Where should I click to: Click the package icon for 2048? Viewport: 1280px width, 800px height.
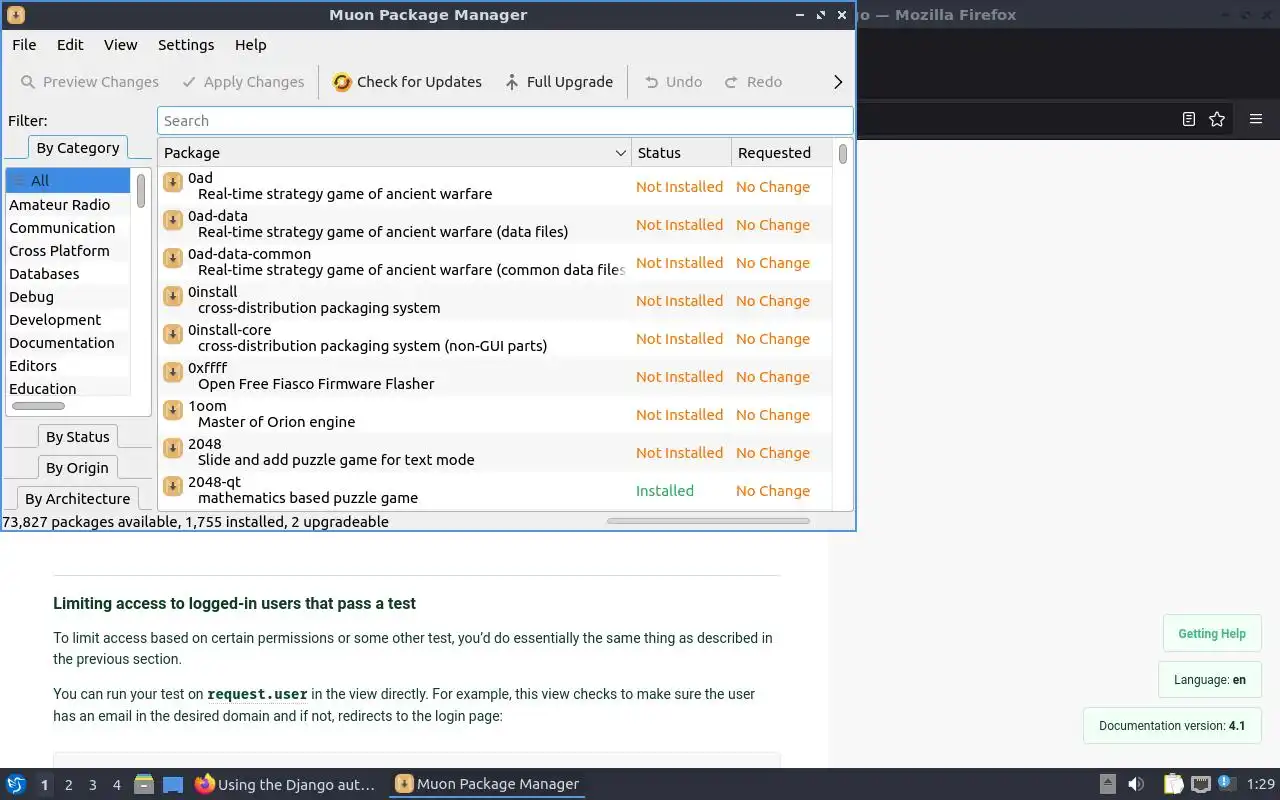tap(173, 448)
